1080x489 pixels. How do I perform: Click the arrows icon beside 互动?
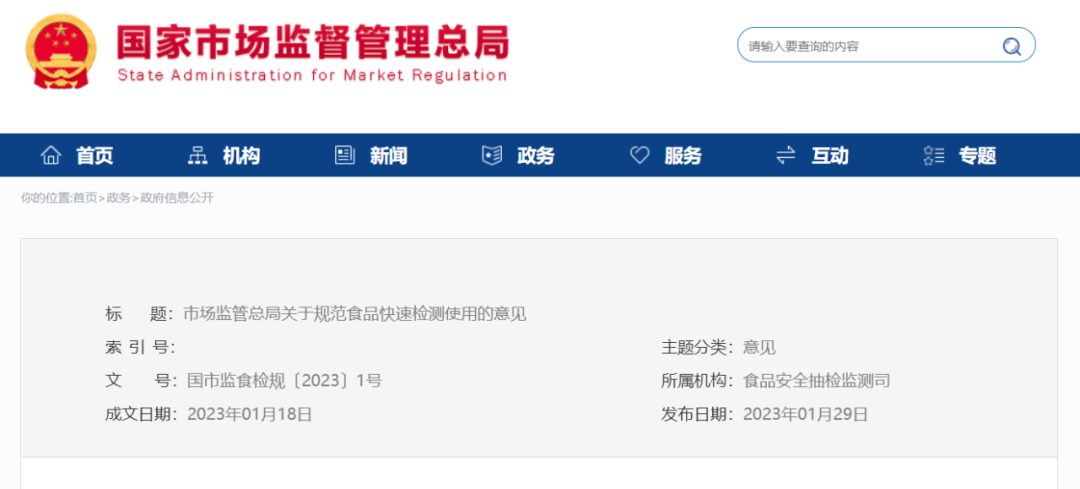tap(786, 155)
